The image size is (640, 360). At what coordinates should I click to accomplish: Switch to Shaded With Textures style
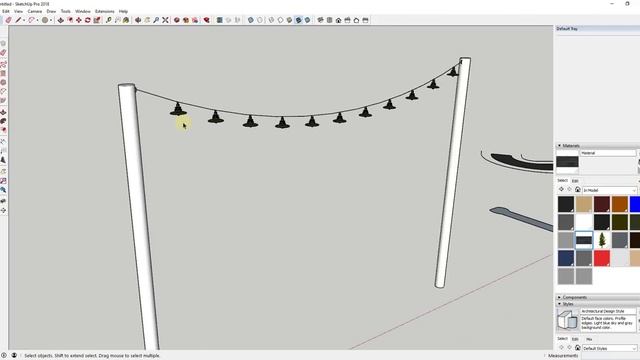[298, 20]
